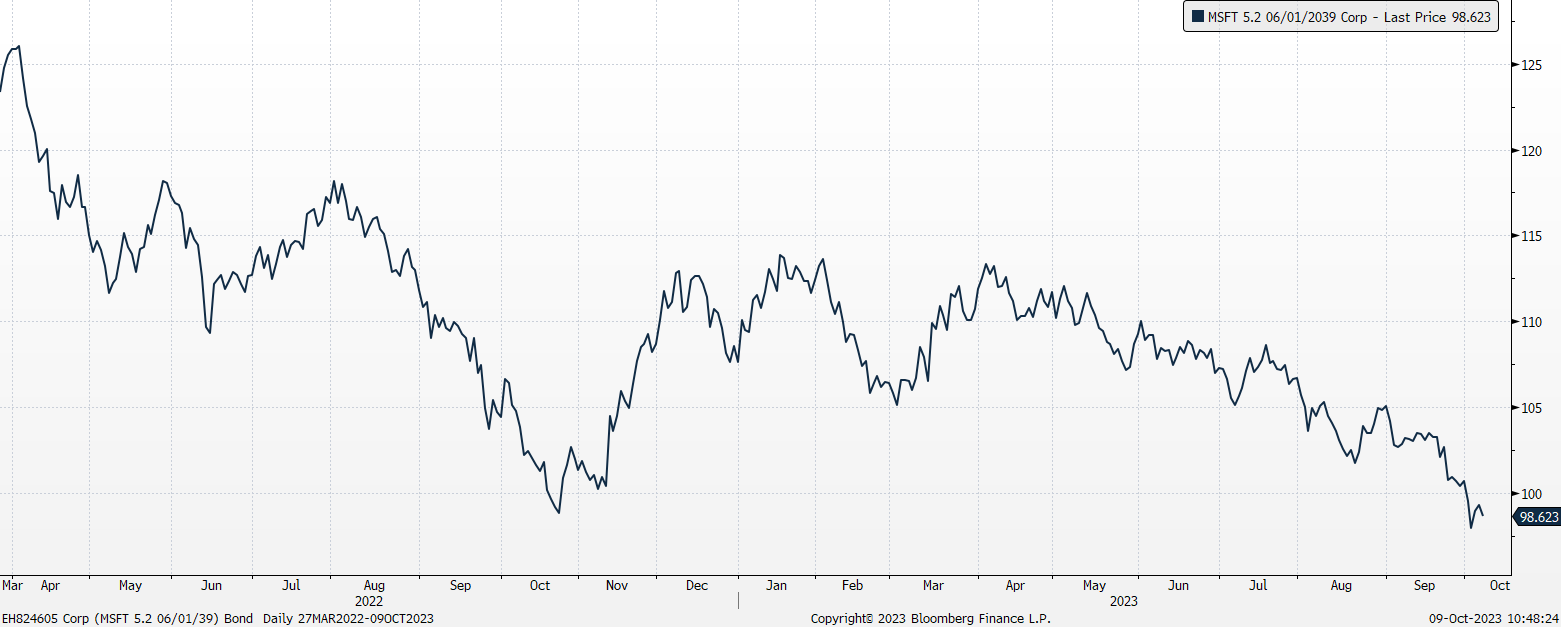The image size is (1561, 627).
Task: Select the Dec label on the time axis
Action: coord(697,585)
